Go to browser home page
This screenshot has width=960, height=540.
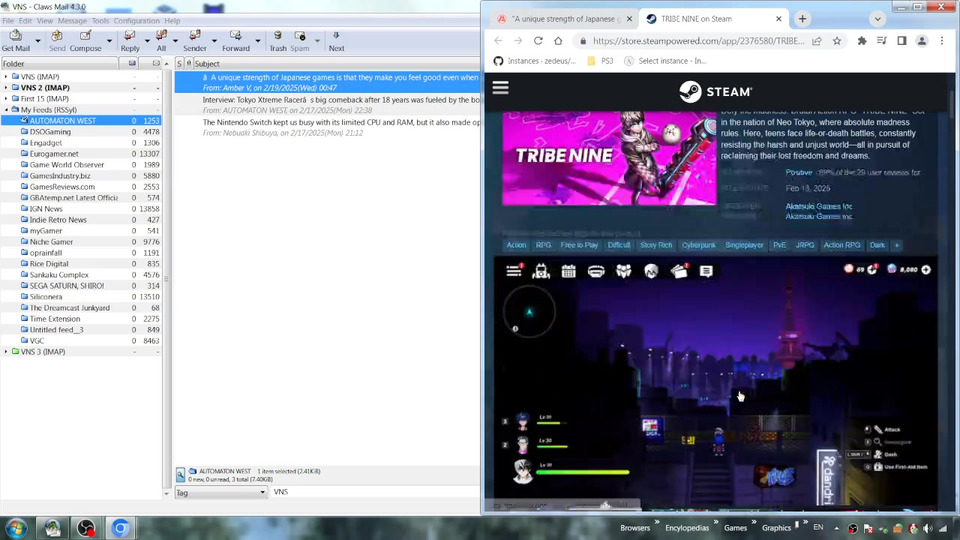[558, 41]
